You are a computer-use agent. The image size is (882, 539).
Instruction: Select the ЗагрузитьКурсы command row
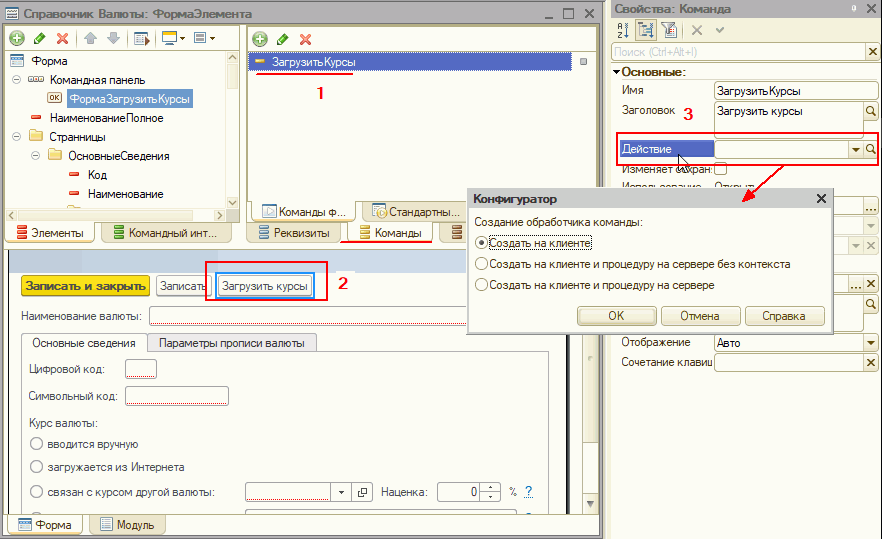410,61
